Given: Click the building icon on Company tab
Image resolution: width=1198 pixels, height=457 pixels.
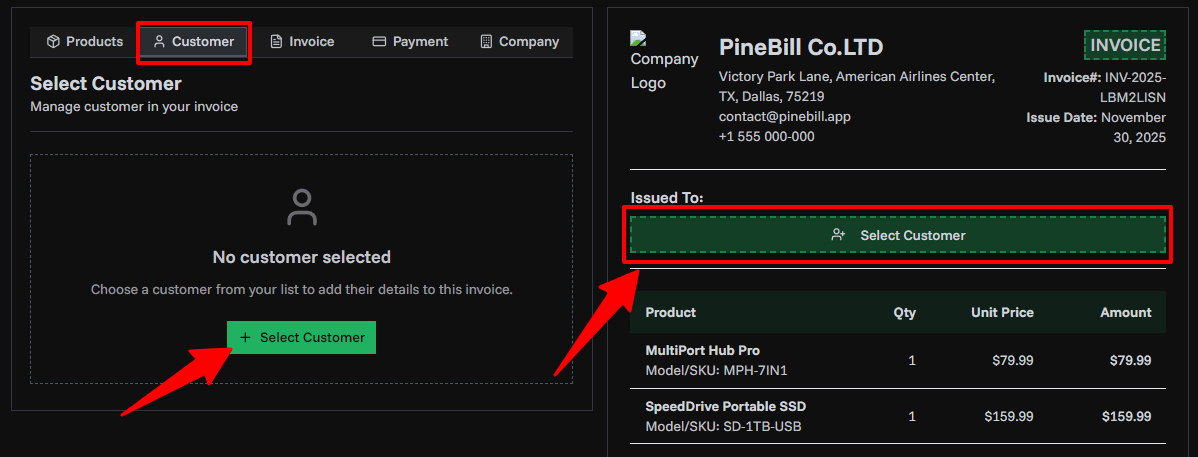Looking at the screenshot, I should 486,42.
